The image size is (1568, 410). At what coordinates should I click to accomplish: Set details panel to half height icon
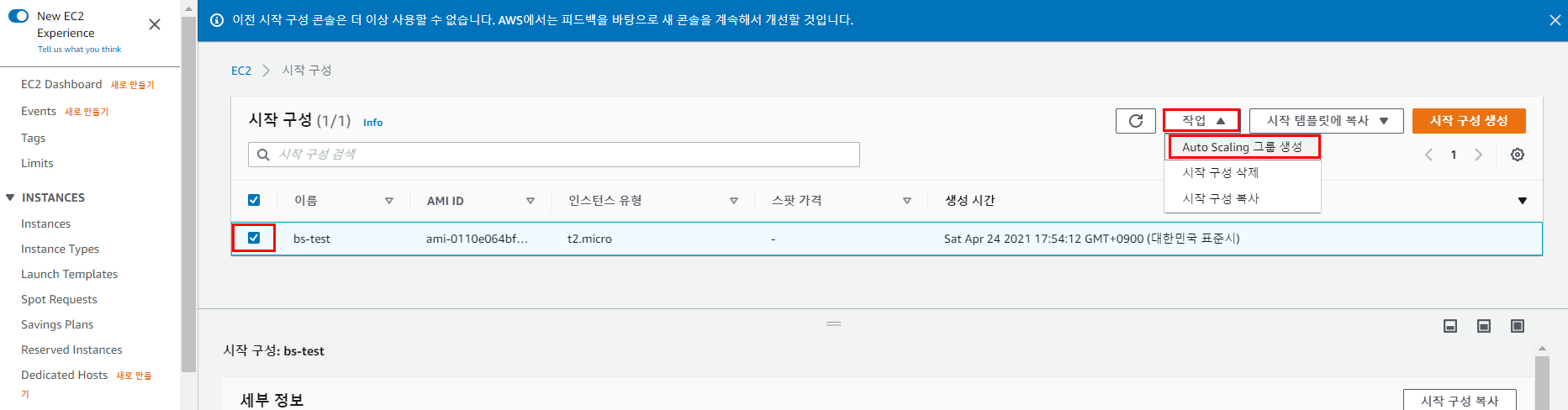point(1484,326)
